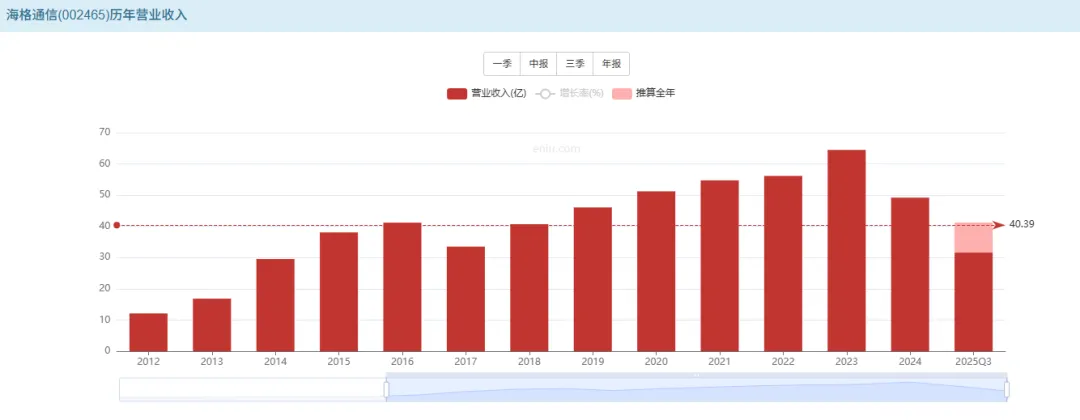Switch to the 中报 report tab
Image resolution: width=1080 pixels, height=420 pixels.
(x=538, y=64)
